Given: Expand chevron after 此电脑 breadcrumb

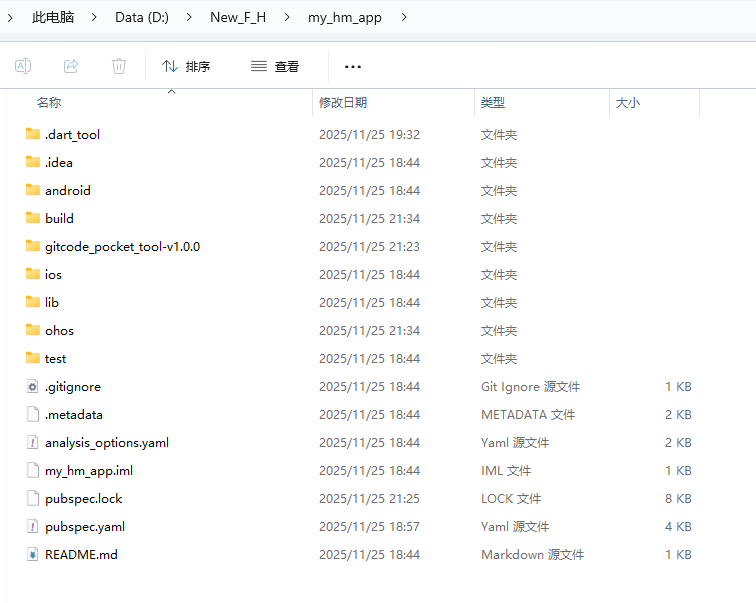Looking at the screenshot, I should click(94, 17).
